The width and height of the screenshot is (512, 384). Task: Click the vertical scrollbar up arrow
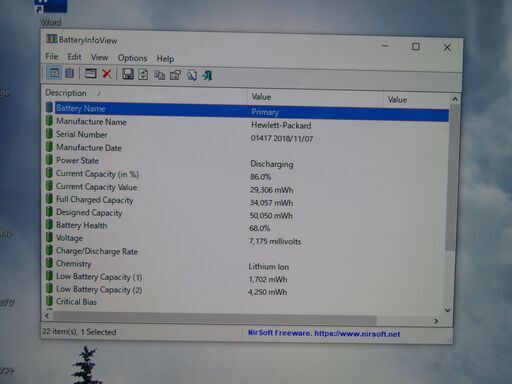click(455, 99)
